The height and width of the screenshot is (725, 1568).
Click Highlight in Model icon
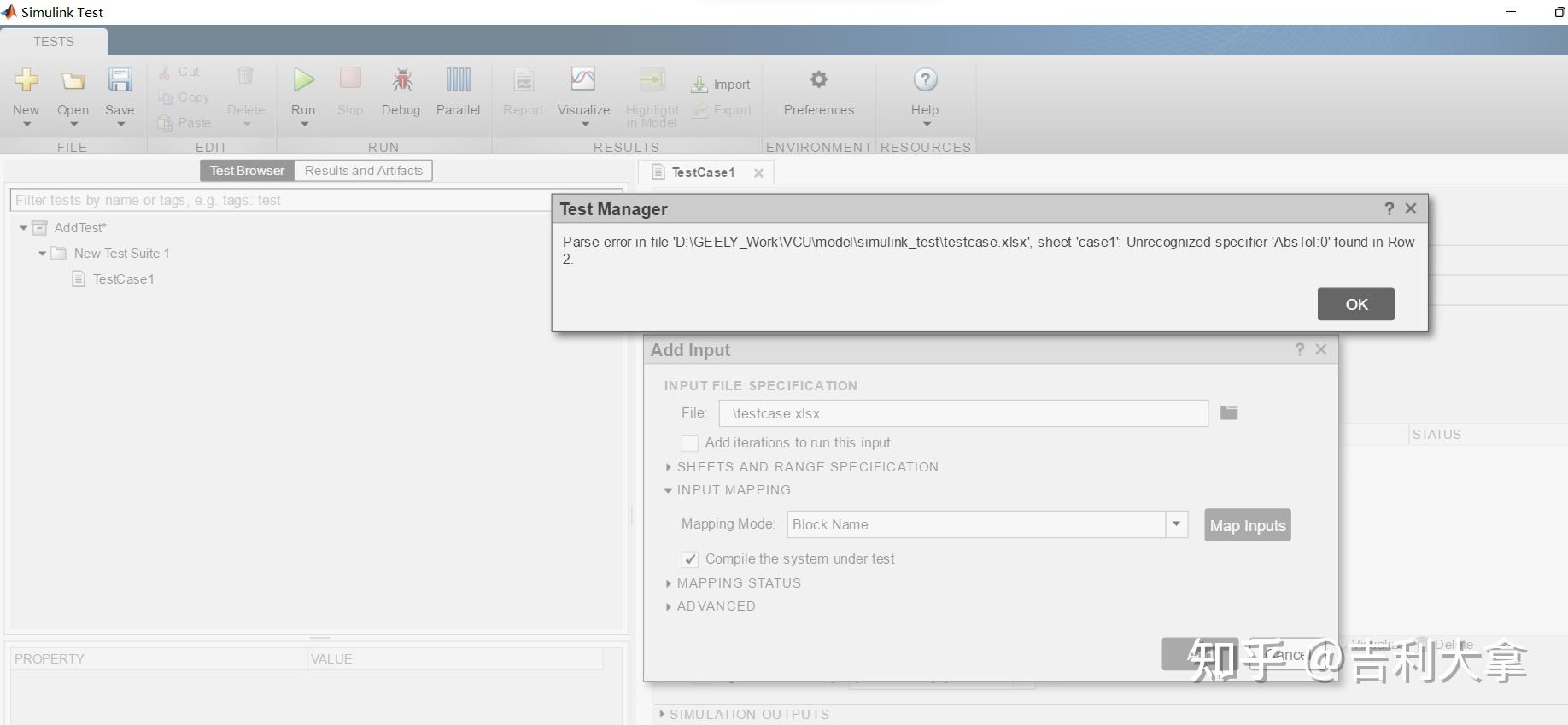[652, 79]
